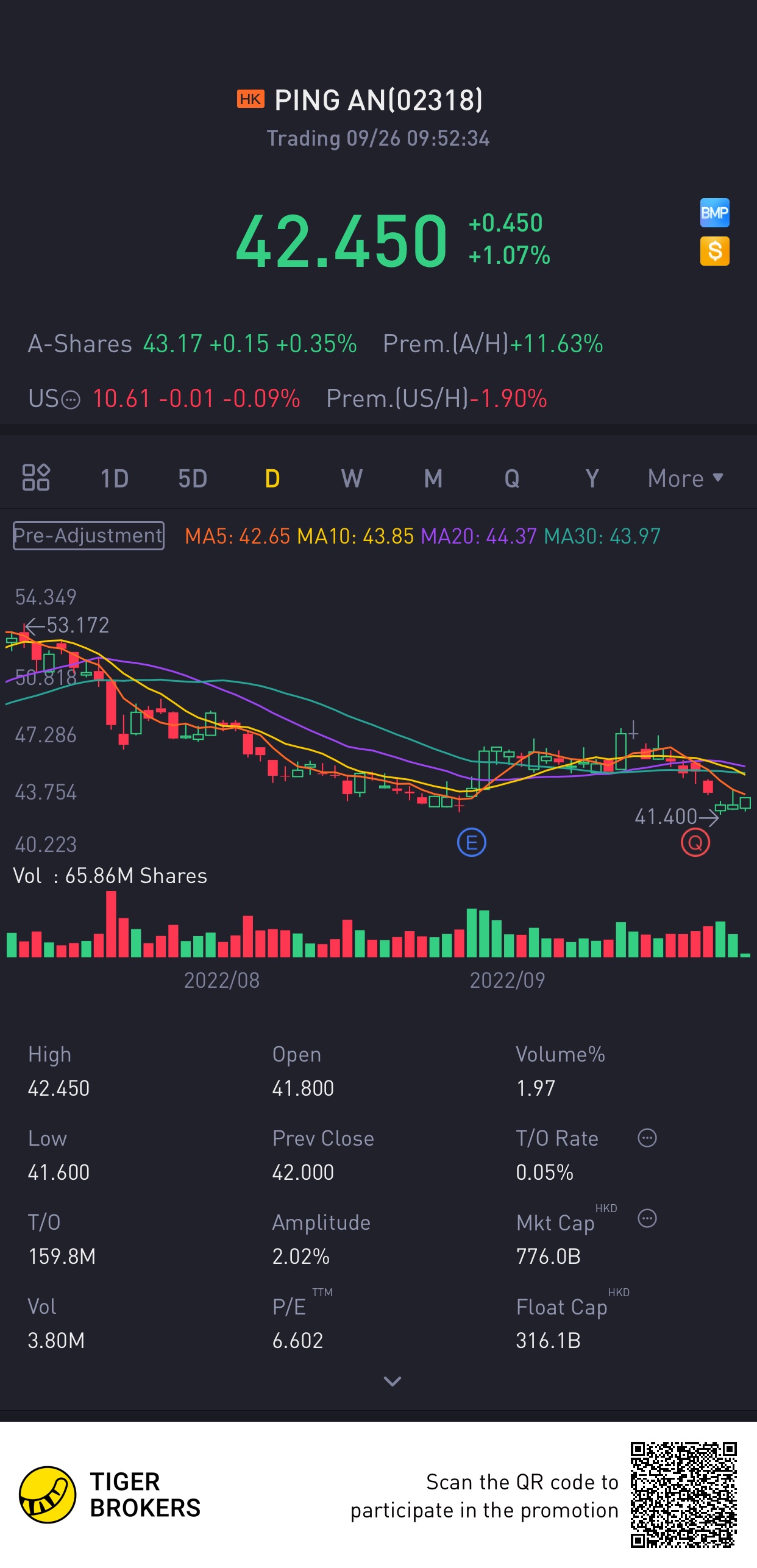Tap the A-Shares 43.17 quote
This screenshot has height=1568, width=757.
click(192, 344)
